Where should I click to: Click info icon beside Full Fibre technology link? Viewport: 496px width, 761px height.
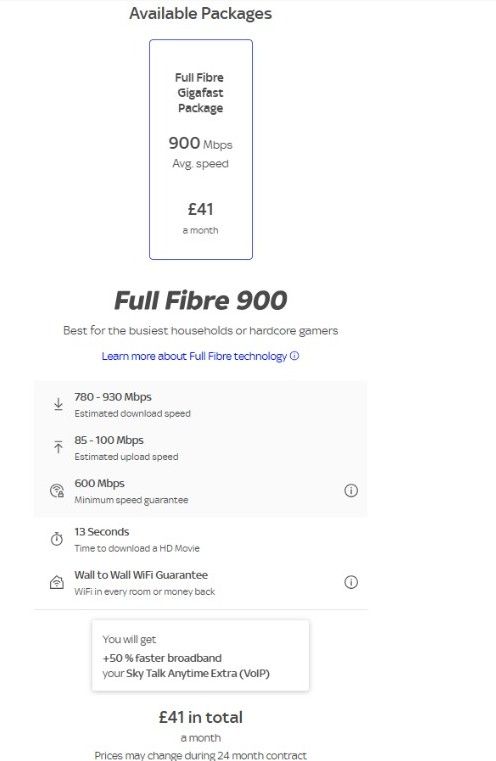(295, 356)
